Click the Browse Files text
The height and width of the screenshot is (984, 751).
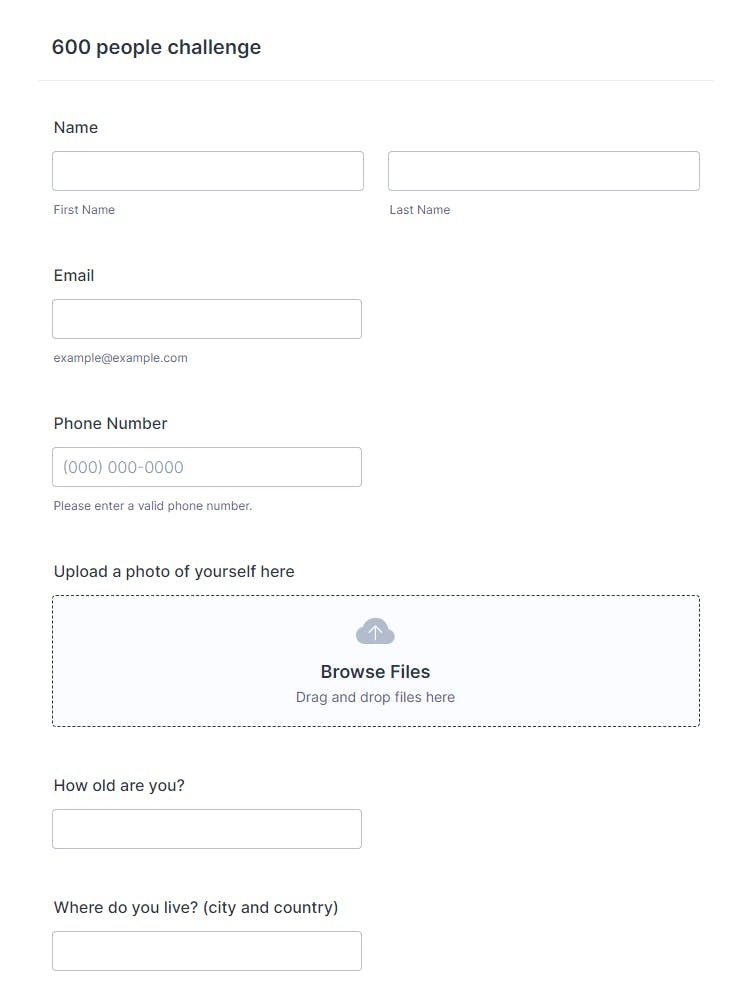pos(375,672)
